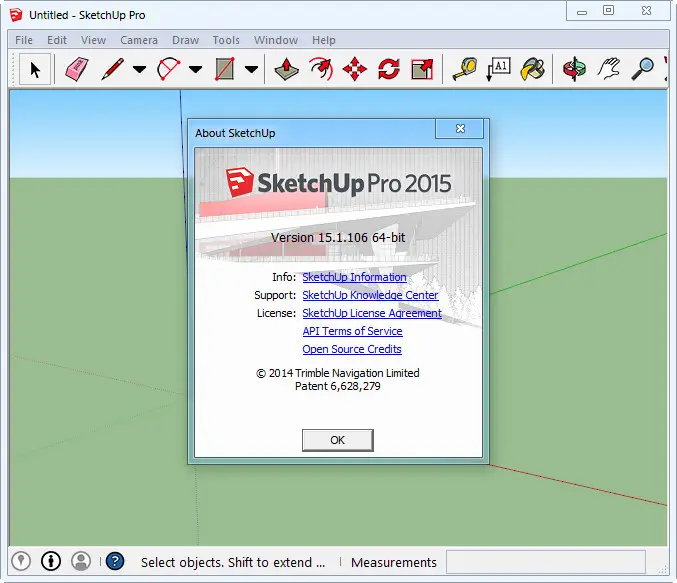Open the View menu

[93, 40]
